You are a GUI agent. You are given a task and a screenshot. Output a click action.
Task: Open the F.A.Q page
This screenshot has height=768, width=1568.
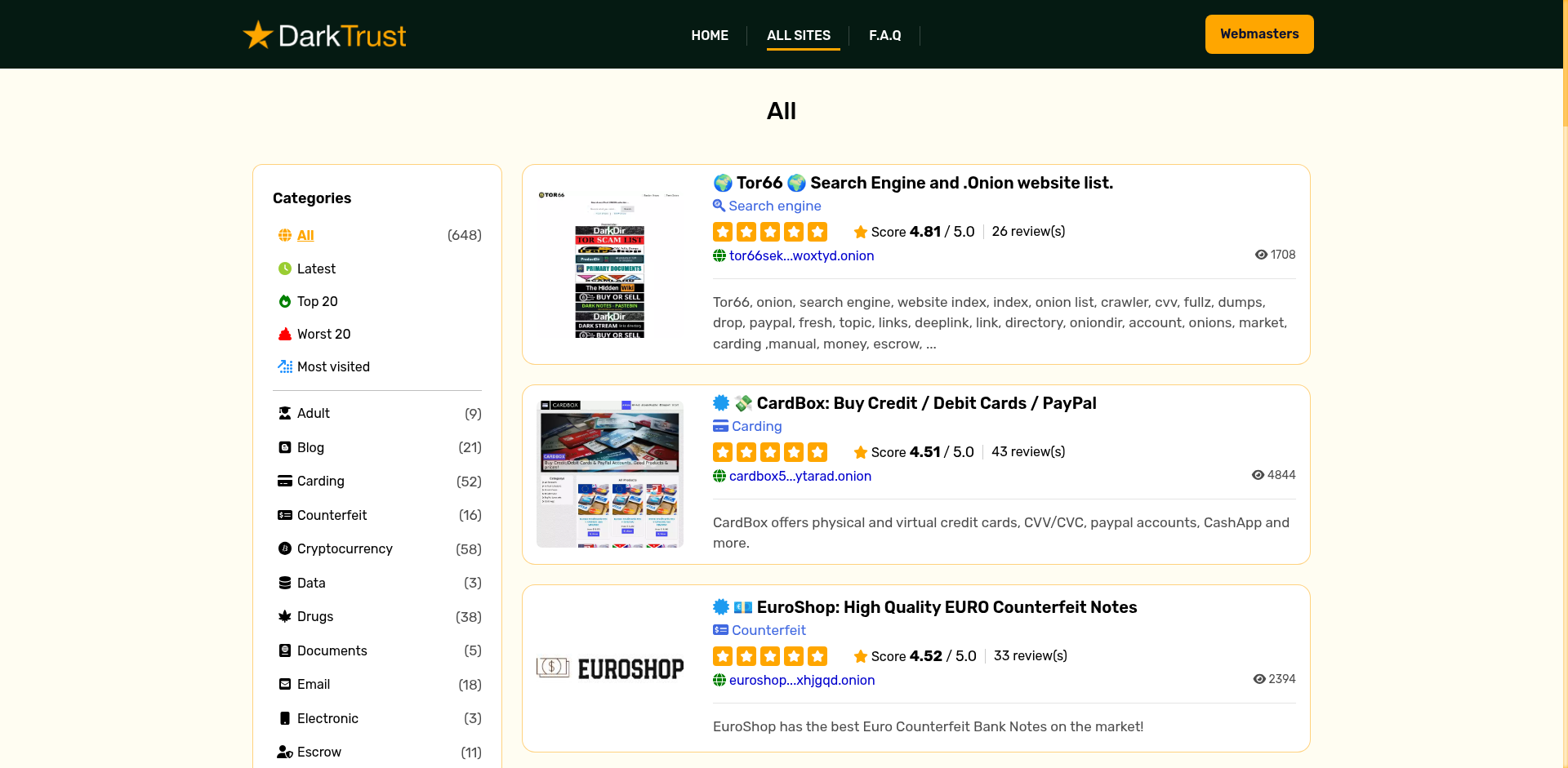[x=884, y=36]
